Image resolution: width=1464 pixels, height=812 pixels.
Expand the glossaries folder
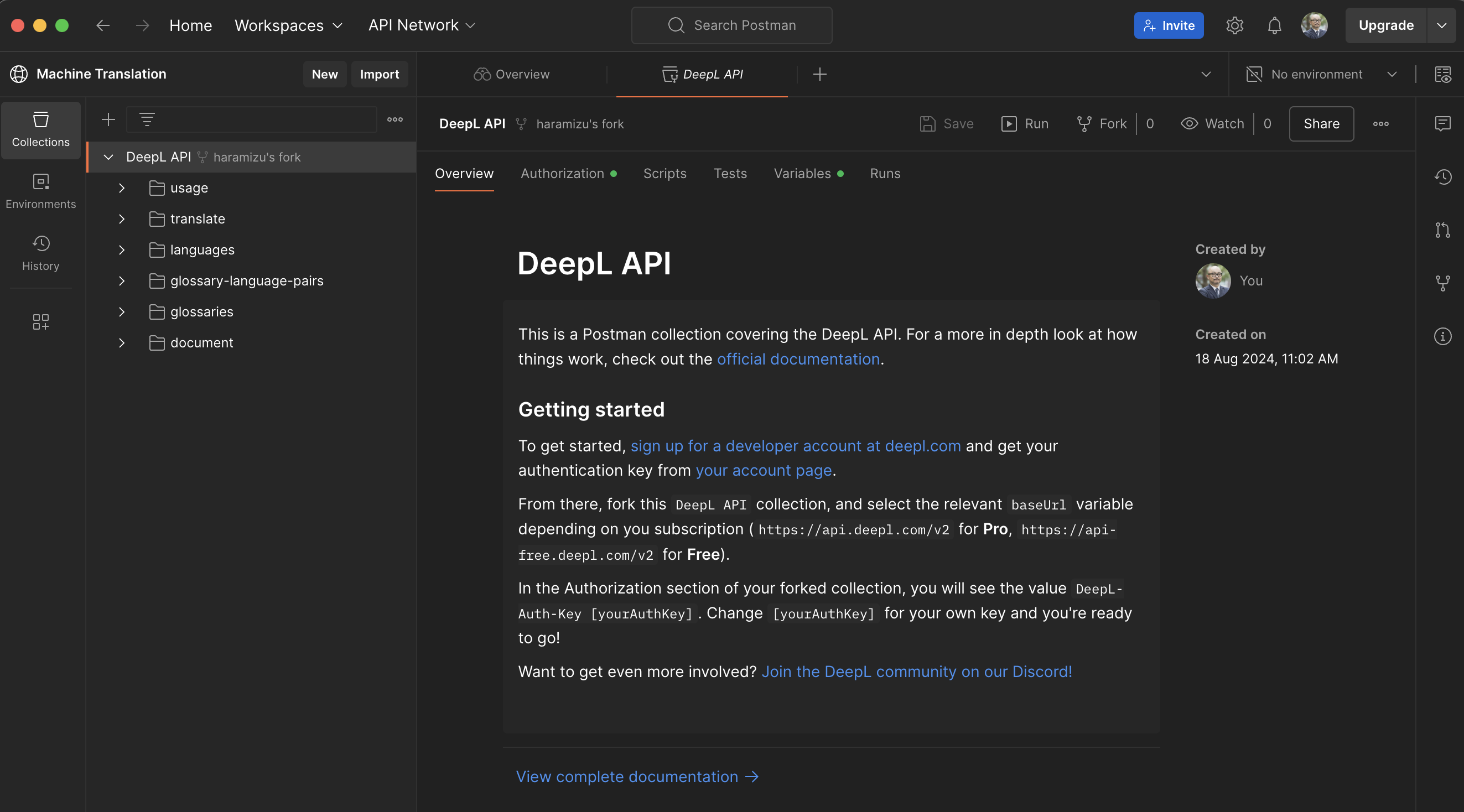(x=121, y=312)
